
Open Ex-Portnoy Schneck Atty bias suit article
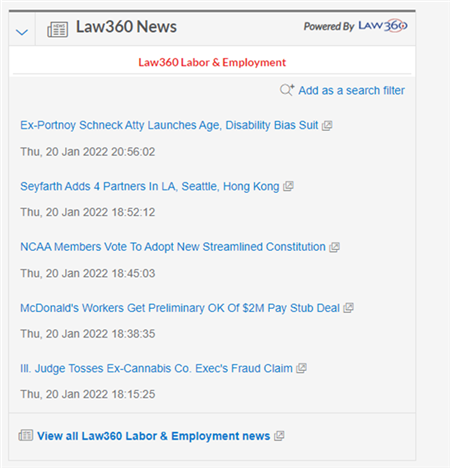point(169,125)
